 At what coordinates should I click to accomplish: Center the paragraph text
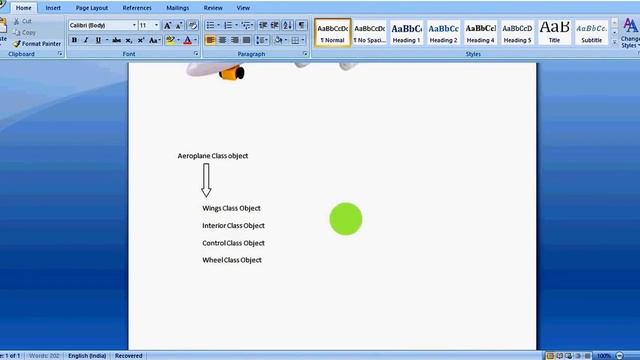222,40
